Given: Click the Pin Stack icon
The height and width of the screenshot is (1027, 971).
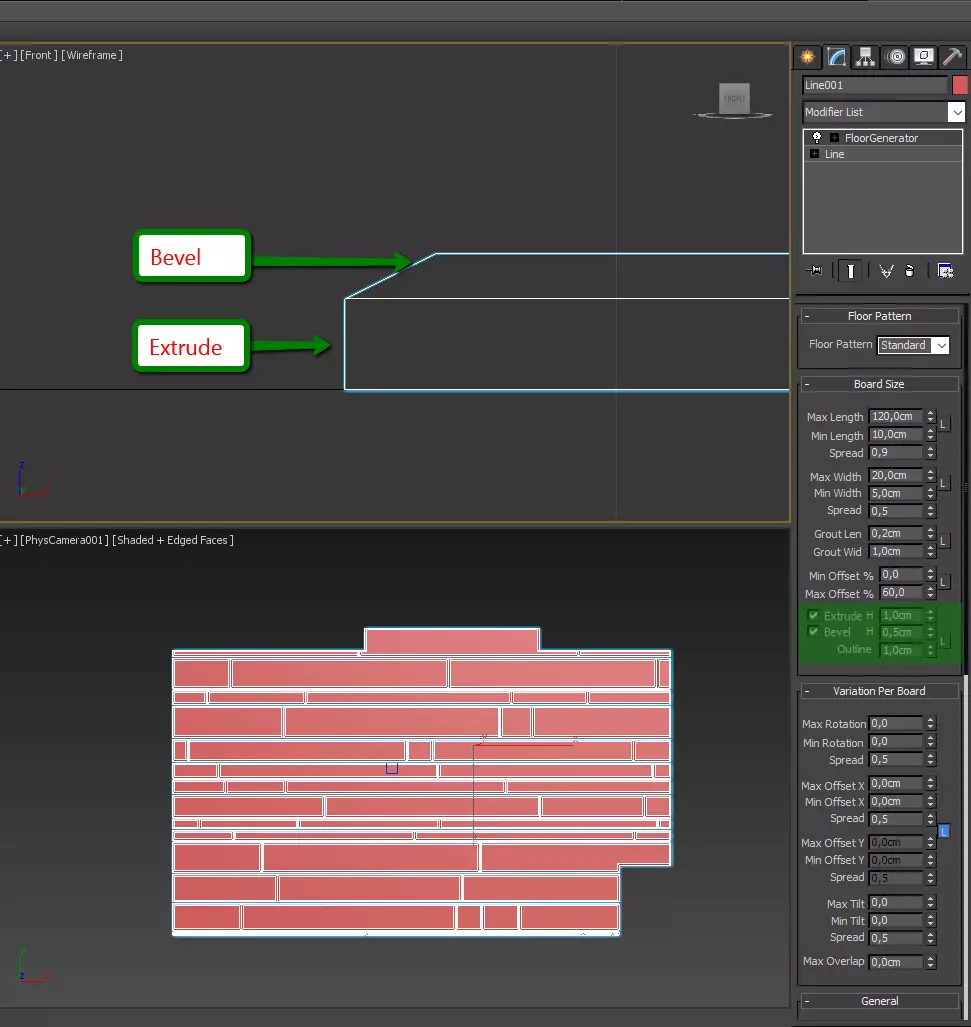Looking at the screenshot, I should [815, 271].
